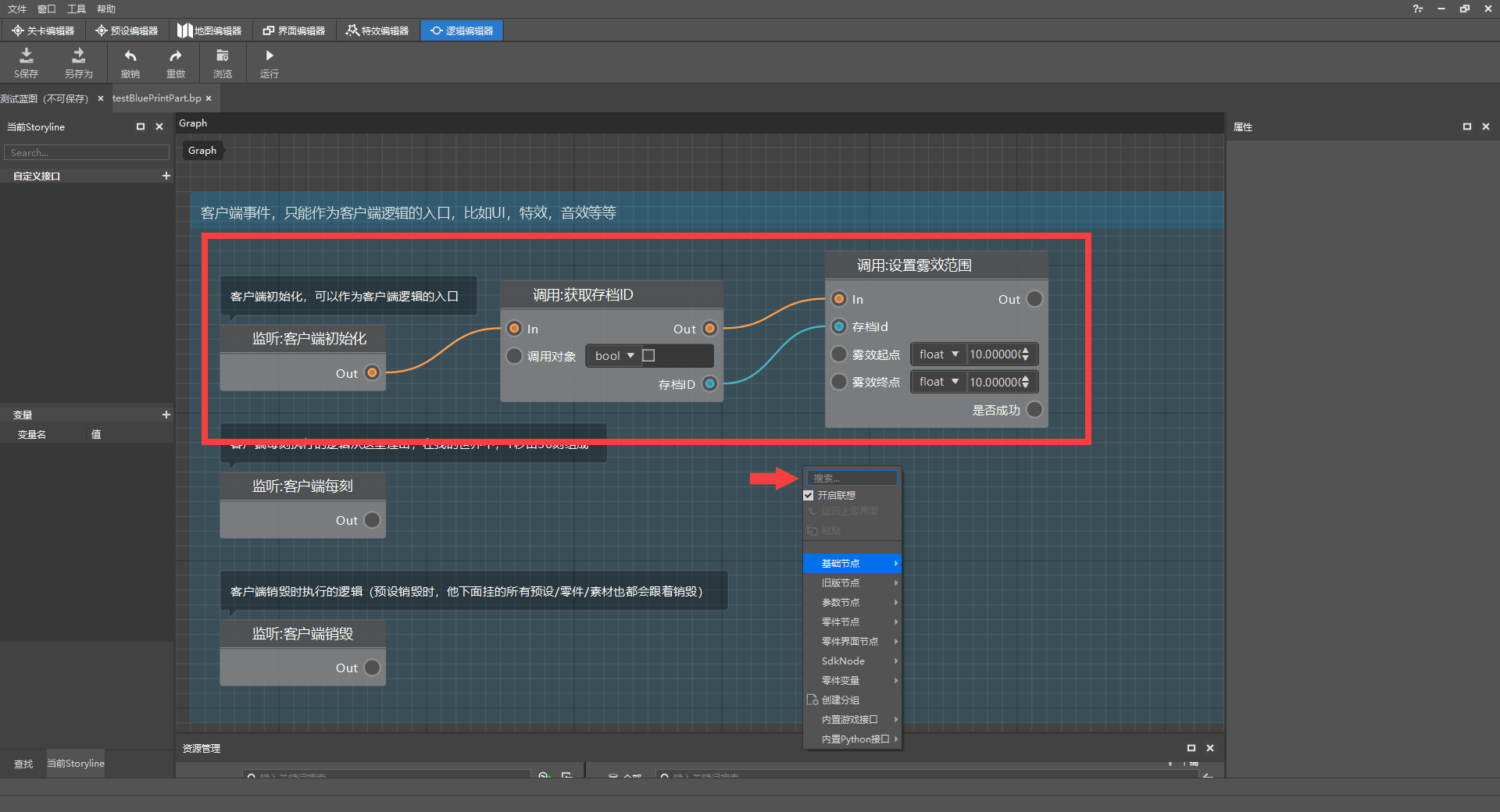Image resolution: width=1500 pixels, height=812 pixels.
Task: Expand SdkNode submenu
Action: pyautogui.click(x=852, y=661)
